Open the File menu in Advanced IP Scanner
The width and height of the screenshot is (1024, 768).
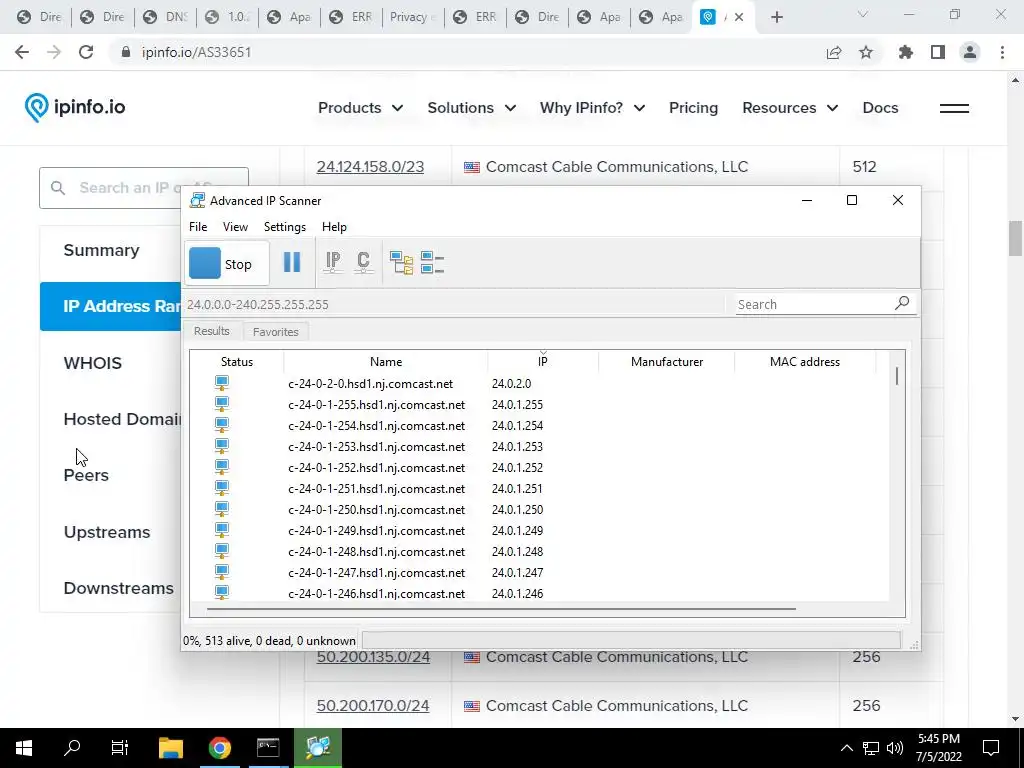198,227
